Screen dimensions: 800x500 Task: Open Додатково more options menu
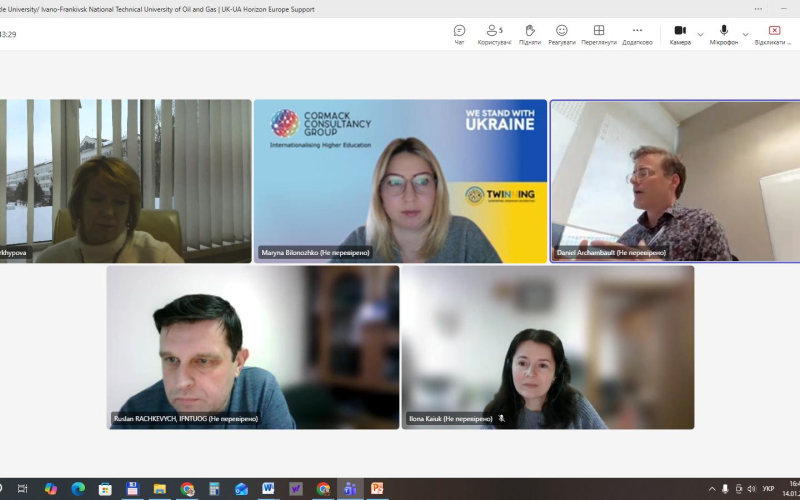pos(637,34)
